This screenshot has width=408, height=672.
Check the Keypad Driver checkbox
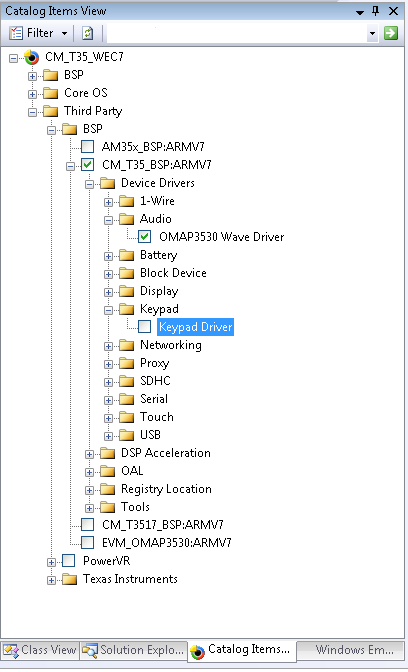pos(144,327)
